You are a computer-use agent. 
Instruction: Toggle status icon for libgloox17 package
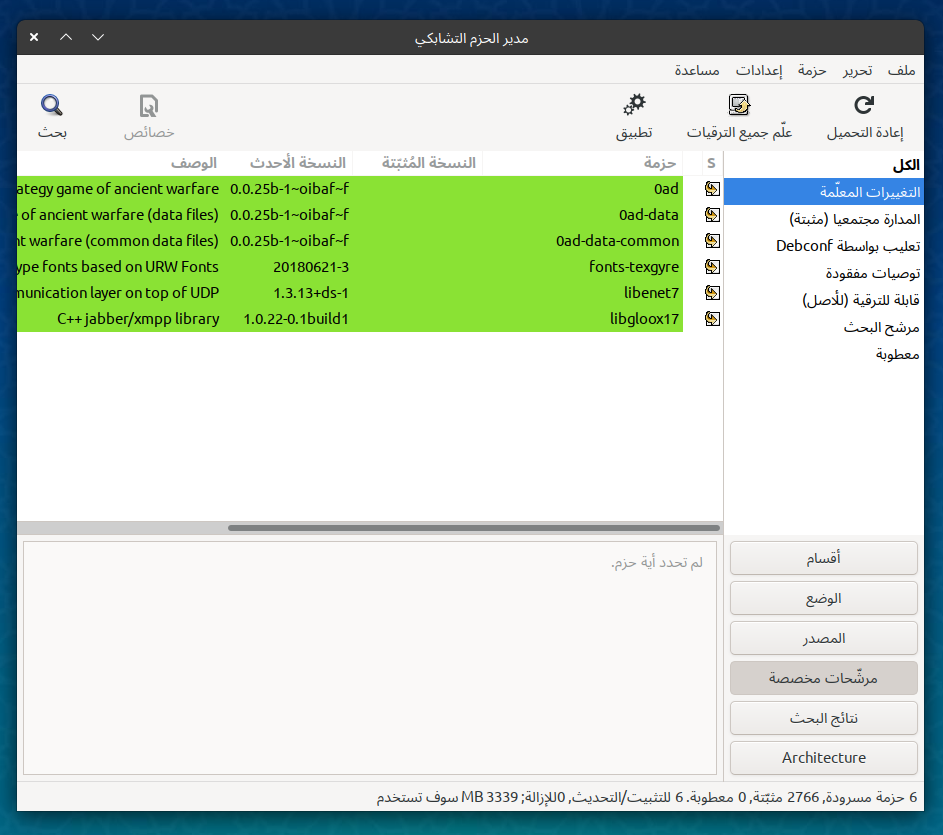[x=712, y=319]
